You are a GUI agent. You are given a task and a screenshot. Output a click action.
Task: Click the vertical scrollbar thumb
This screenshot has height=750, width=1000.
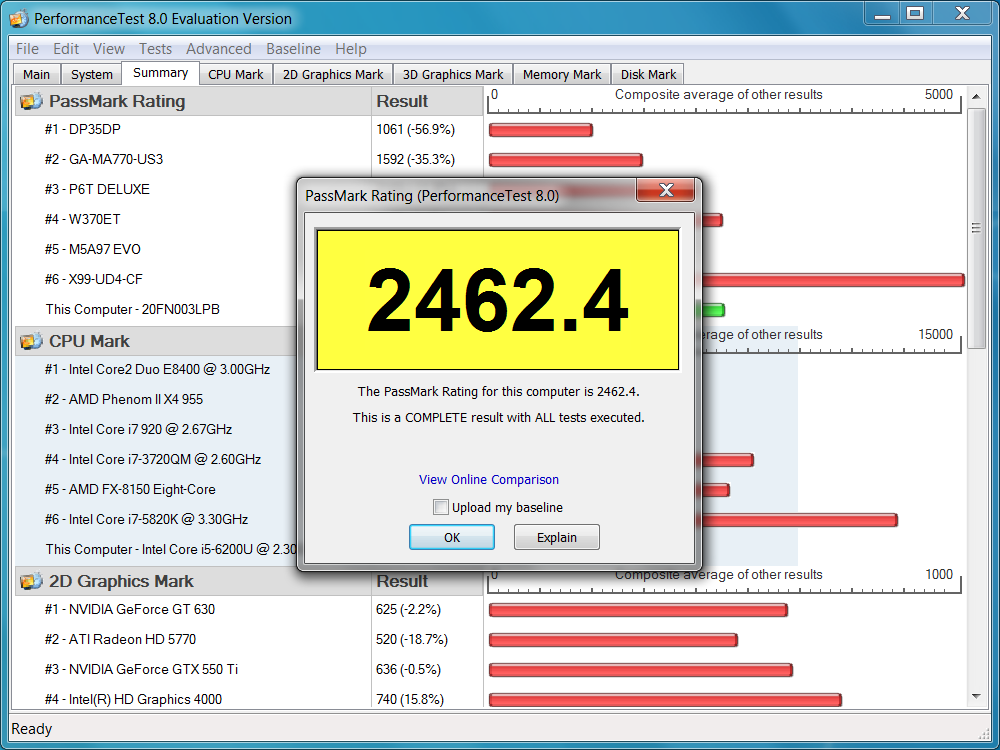point(976,228)
